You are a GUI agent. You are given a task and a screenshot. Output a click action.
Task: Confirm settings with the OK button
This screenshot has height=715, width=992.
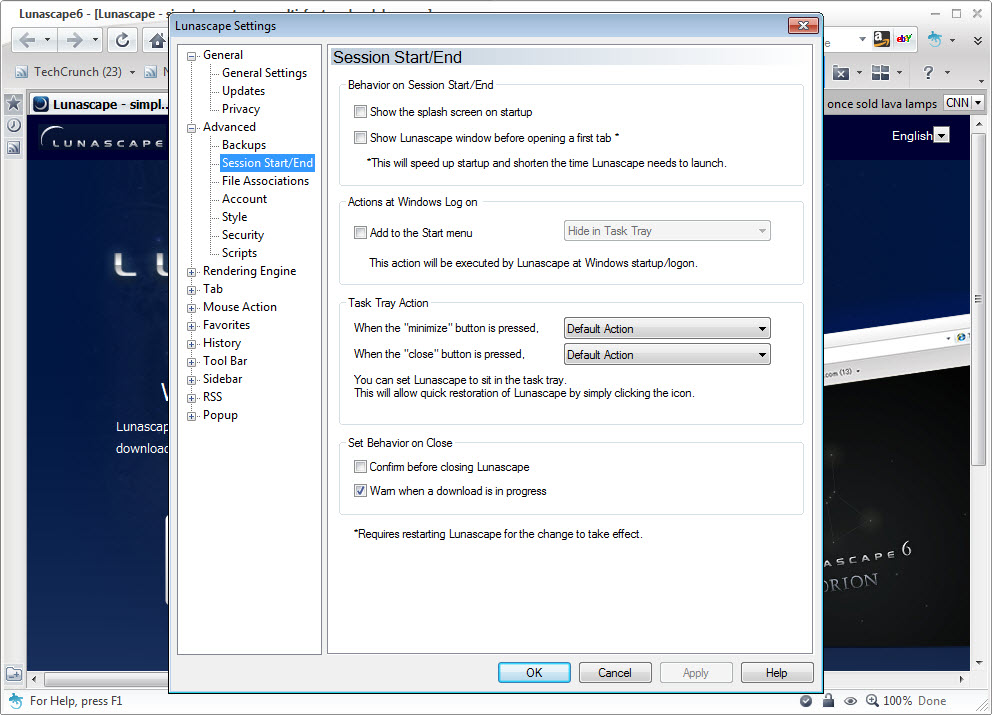tap(534, 673)
